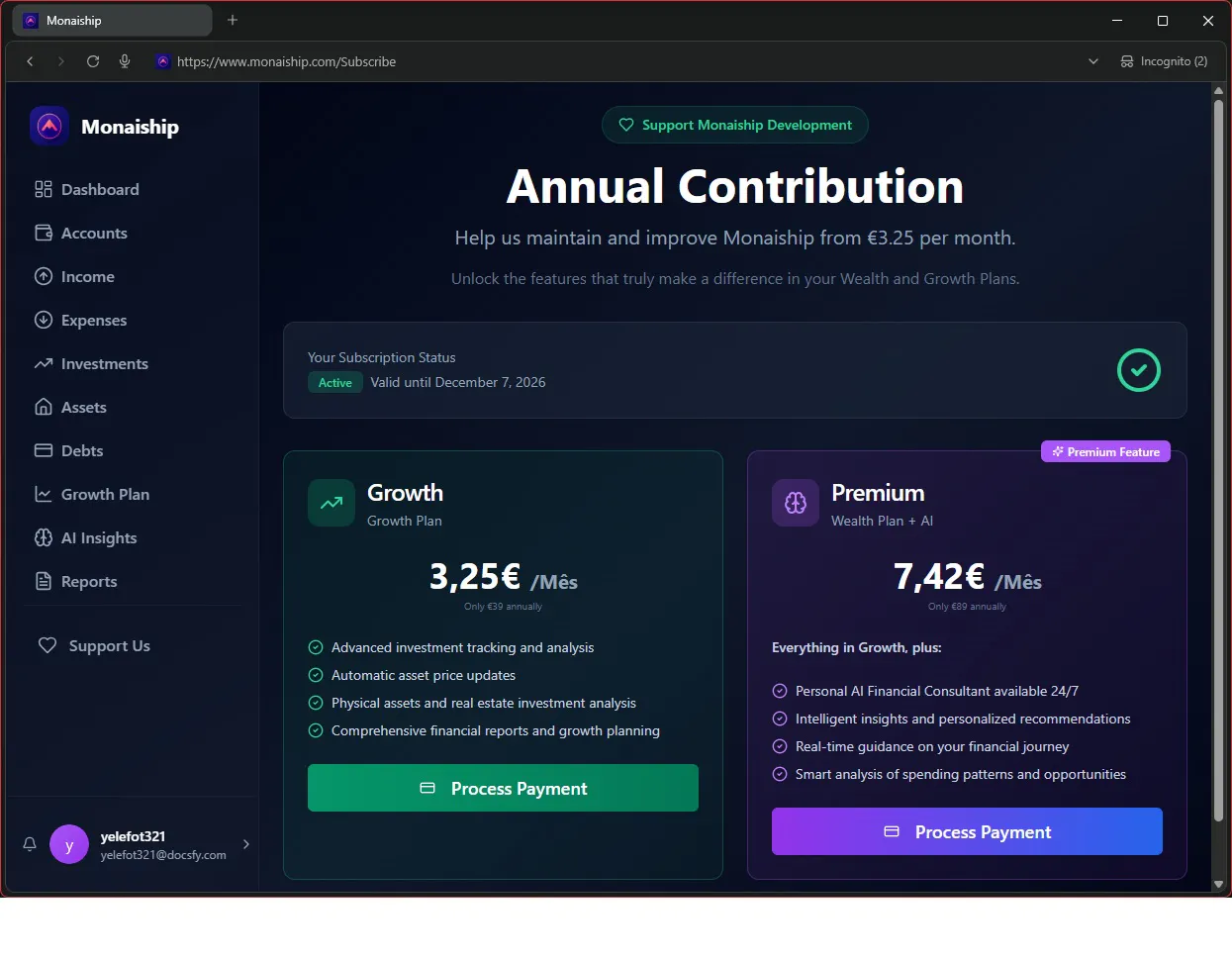Click the Support Us heart icon

(x=47, y=645)
